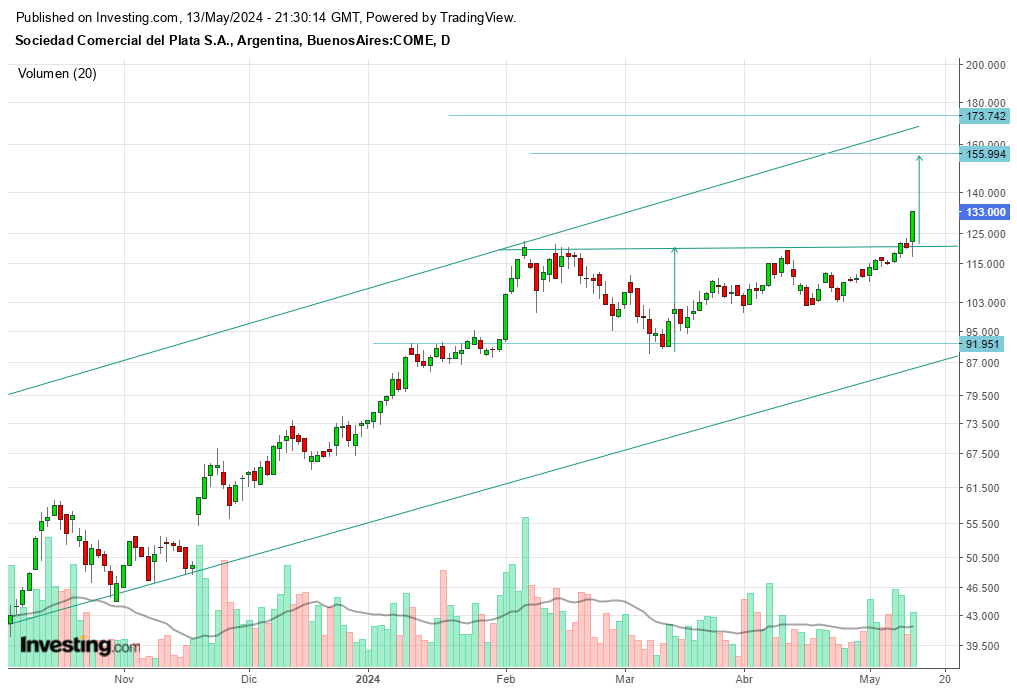Click the Abr date axis label
The width and height of the screenshot is (1017, 692).
[745, 679]
